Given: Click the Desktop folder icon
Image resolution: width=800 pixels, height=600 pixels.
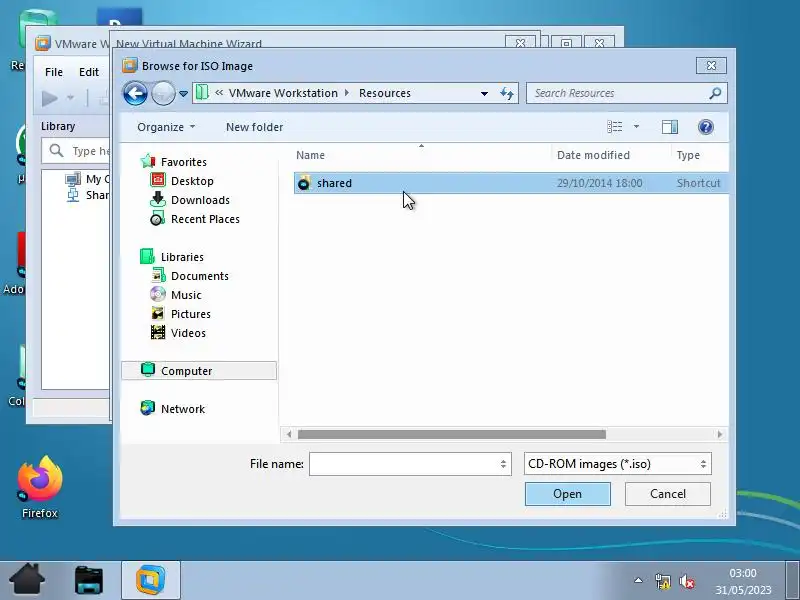Looking at the screenshot, I should click(158, 180).
